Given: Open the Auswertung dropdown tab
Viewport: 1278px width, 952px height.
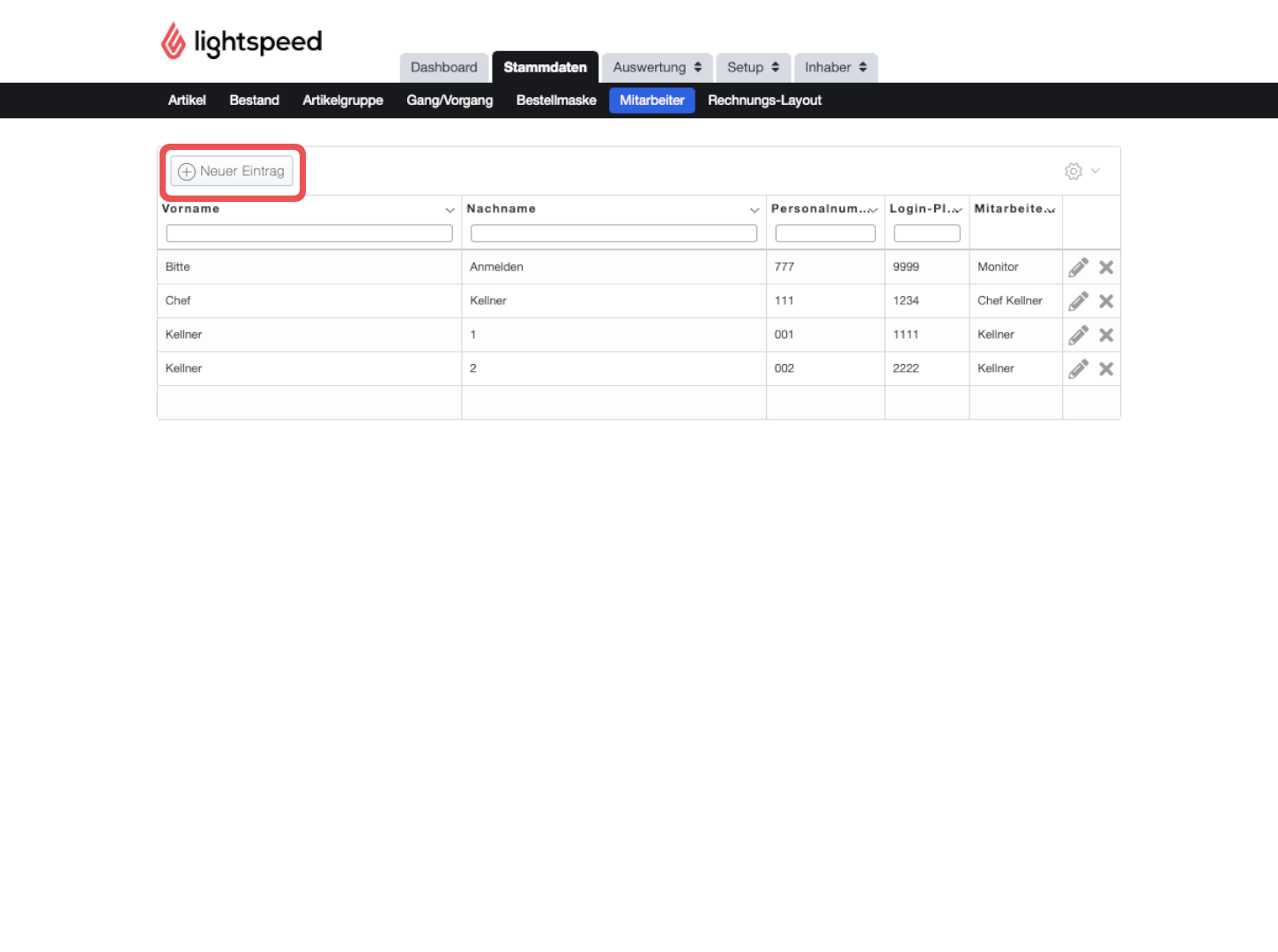Looking at the screenshot, I should (658, 67).
